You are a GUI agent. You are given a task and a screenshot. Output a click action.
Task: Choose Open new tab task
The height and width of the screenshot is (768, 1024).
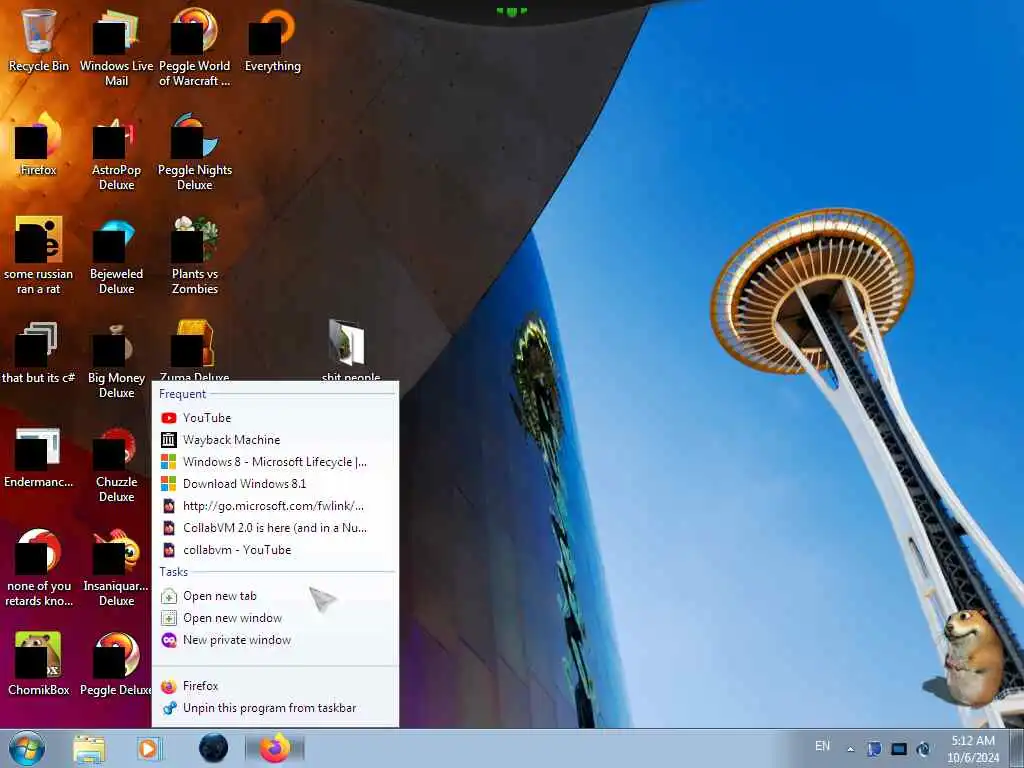(x=275, y=596)
